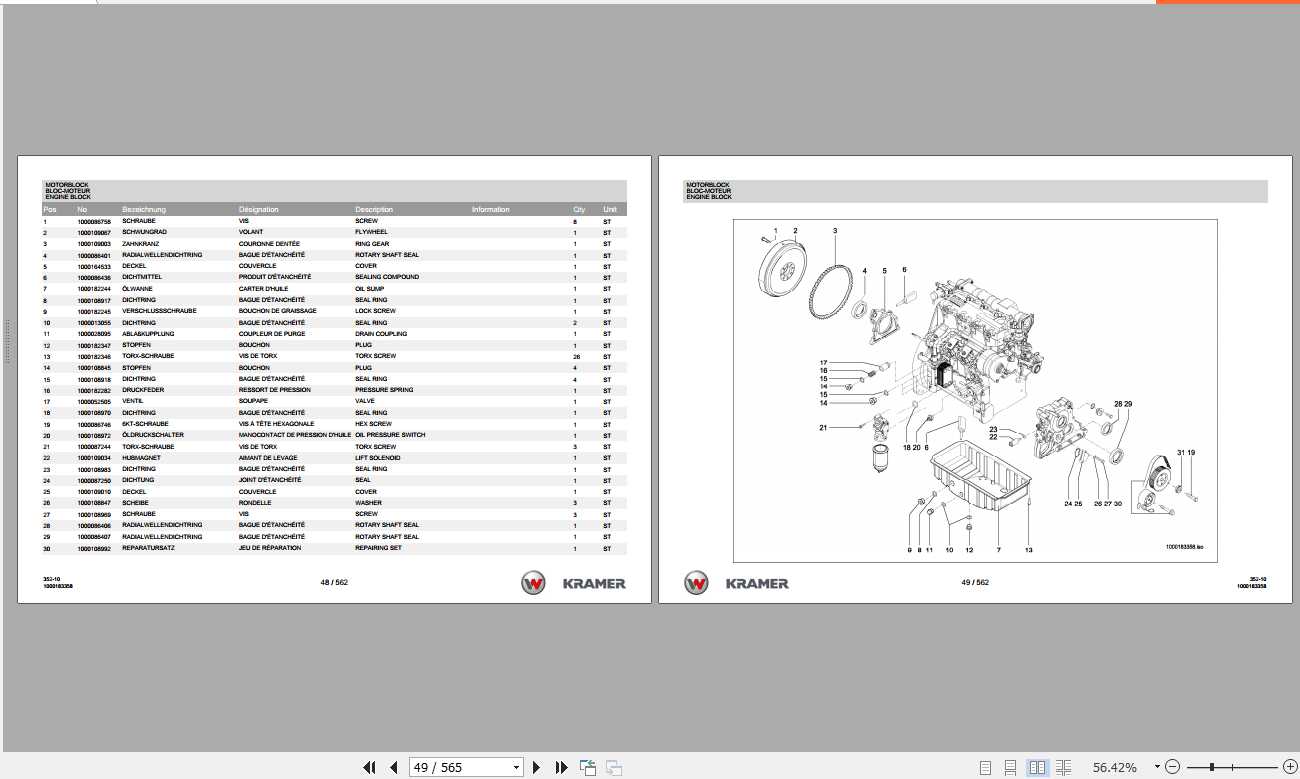The image size is (1300, 779).
Task: Click the DRAIN COUPLING description
Action: click(381, 334)
